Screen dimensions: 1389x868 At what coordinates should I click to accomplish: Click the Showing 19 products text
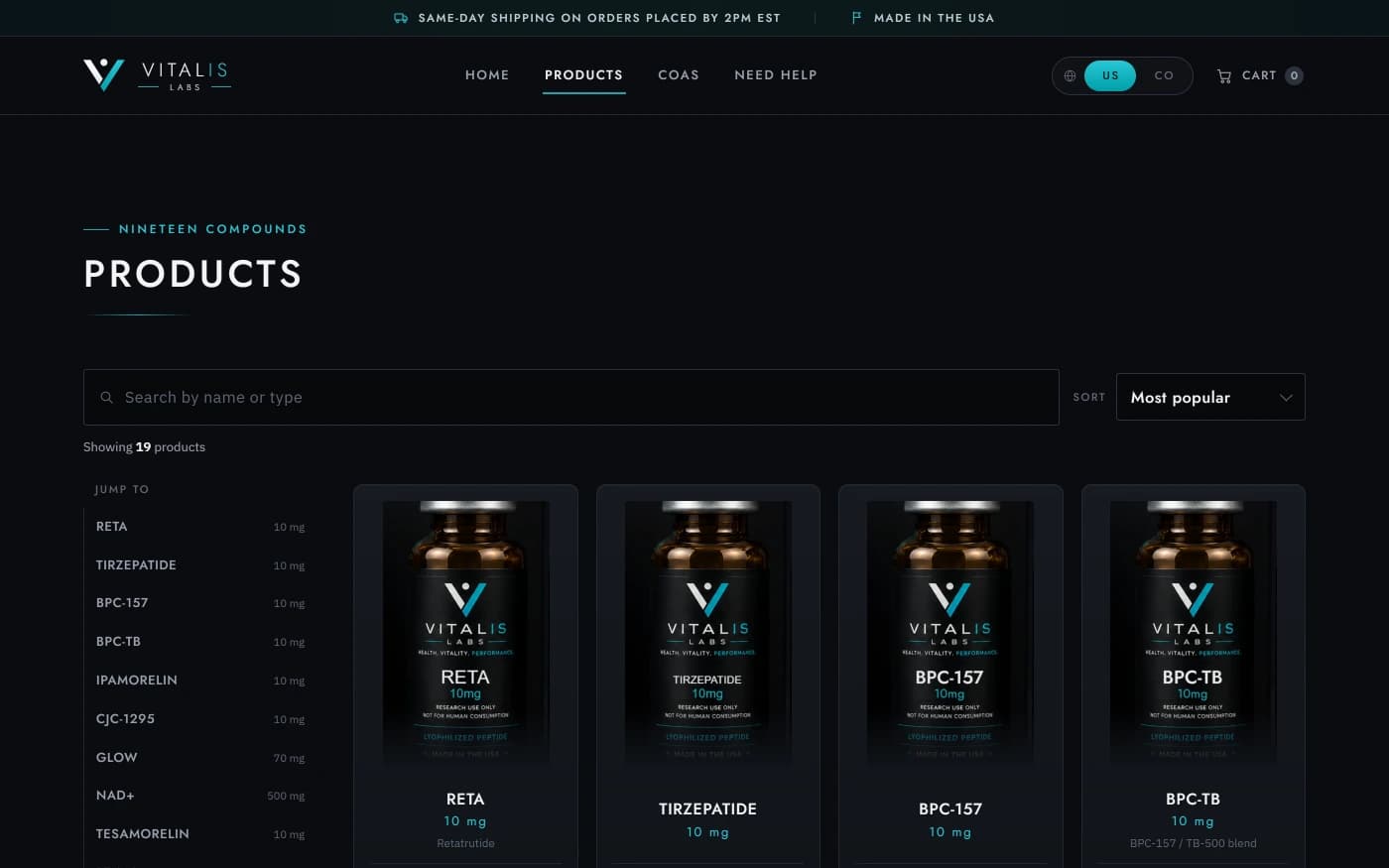point(144,447)
